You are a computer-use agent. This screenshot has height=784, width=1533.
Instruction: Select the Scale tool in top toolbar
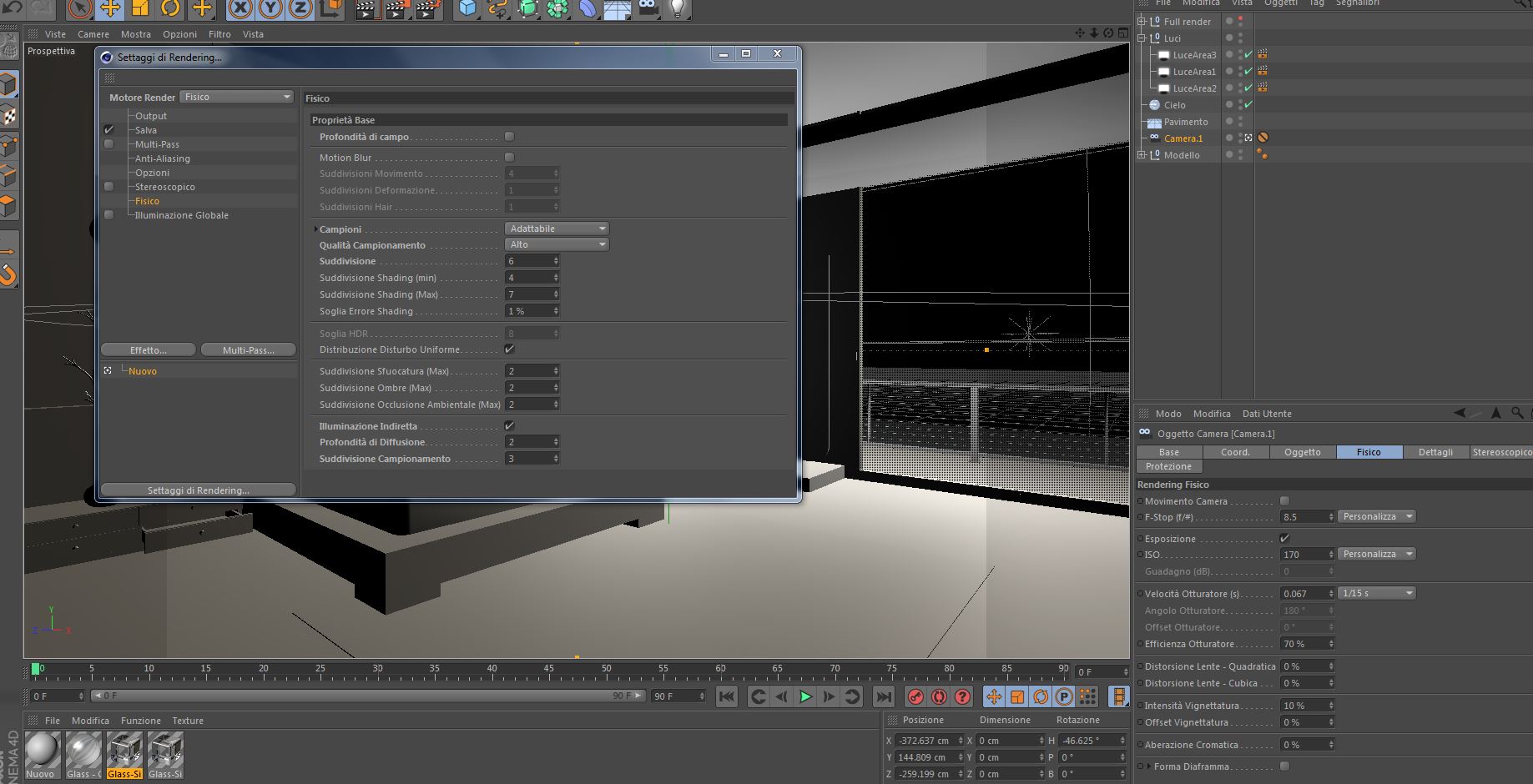tap(140, 8)
